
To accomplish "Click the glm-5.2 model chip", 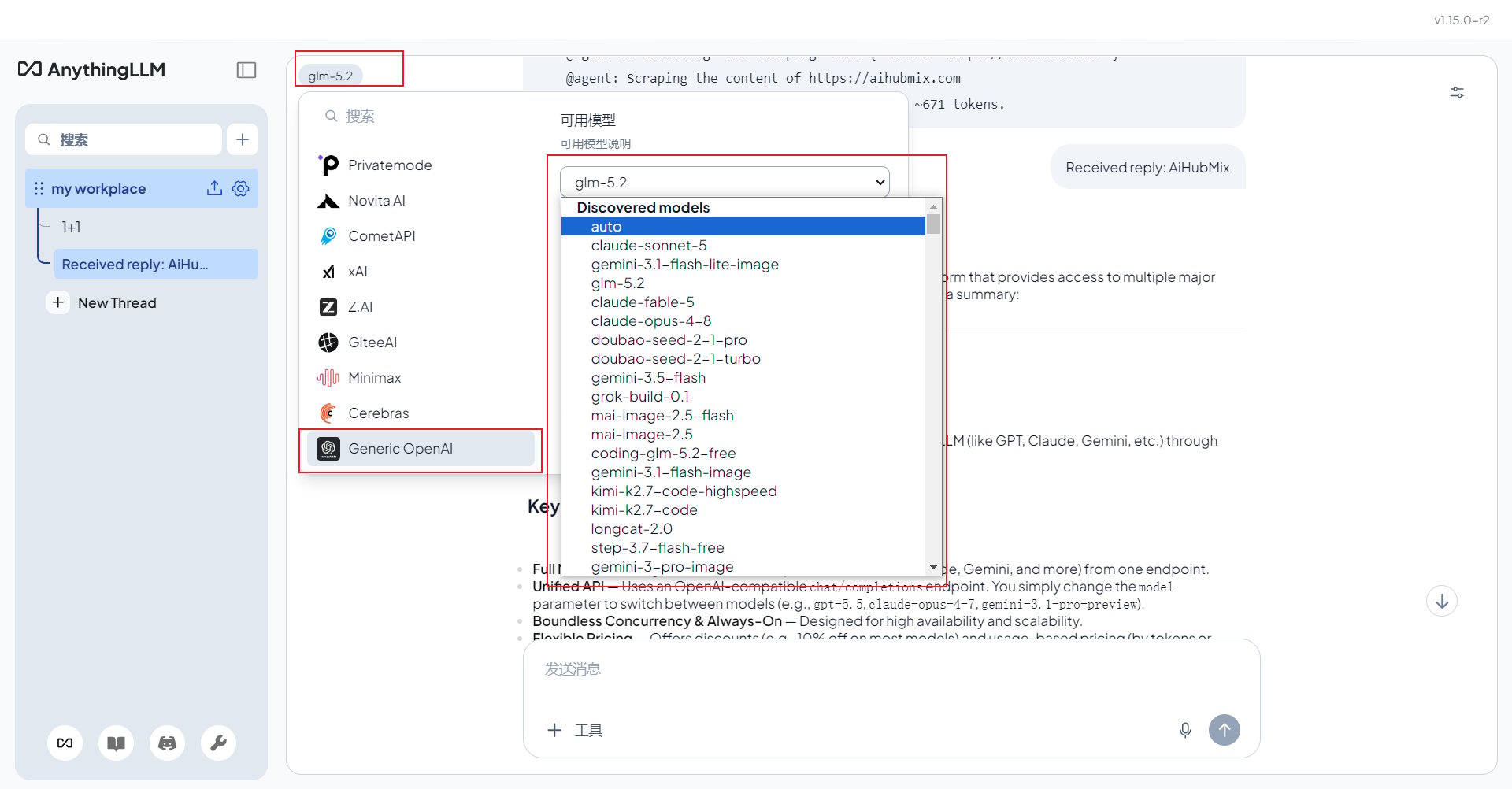I will click(x=330, y=76).
